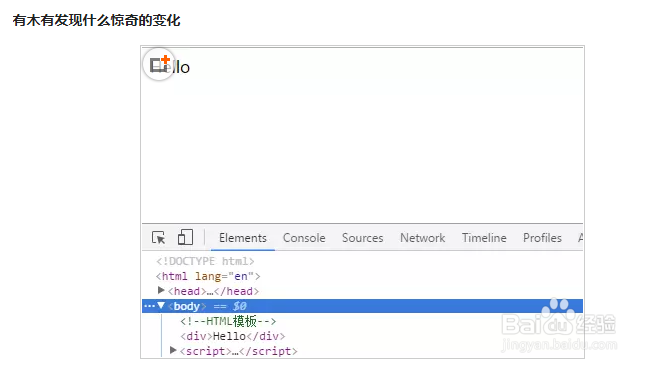Select the highlighted <body> row
The image size is (654, 368).
click(362, 306)
